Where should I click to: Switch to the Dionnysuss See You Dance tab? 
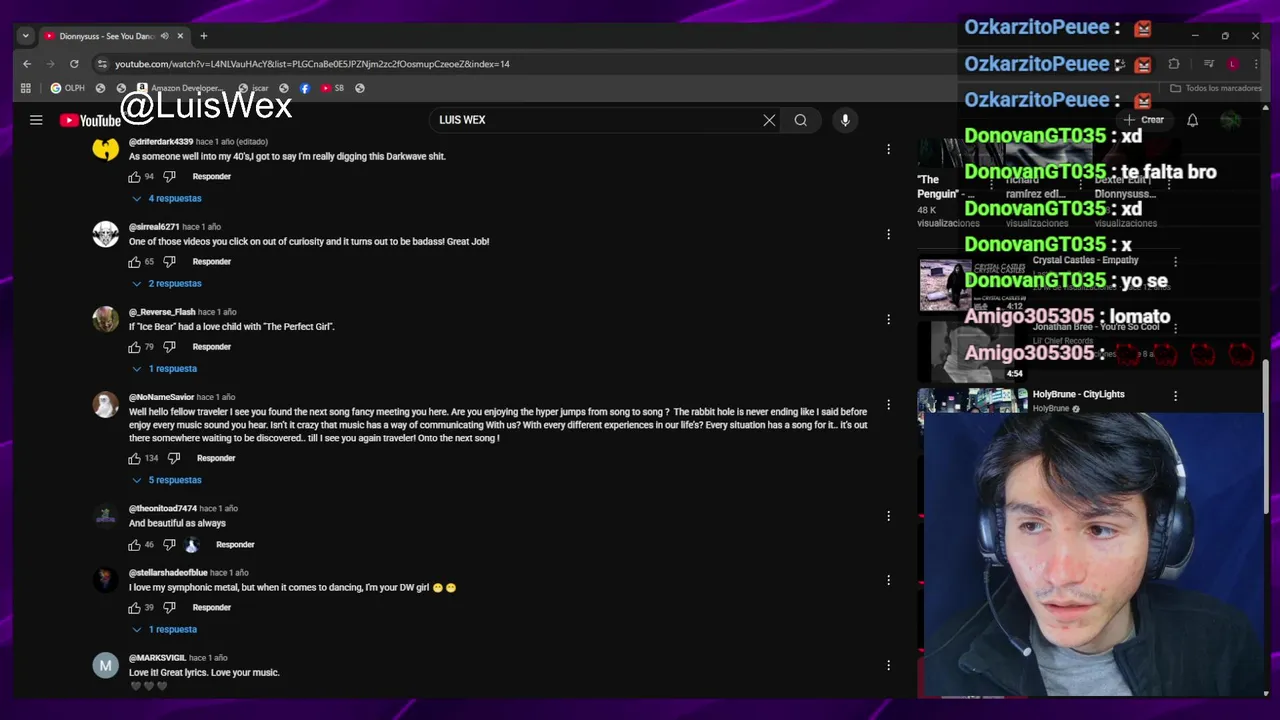(x=105, y=36)
